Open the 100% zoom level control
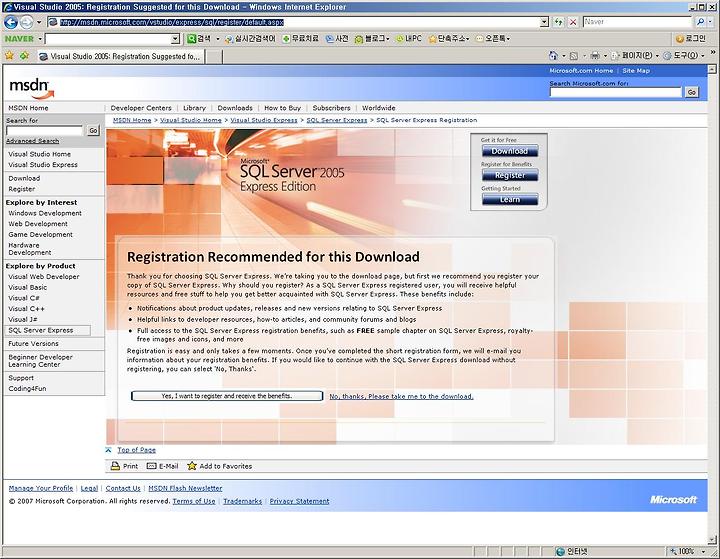 pyautogui.click(x=687, y=551)
